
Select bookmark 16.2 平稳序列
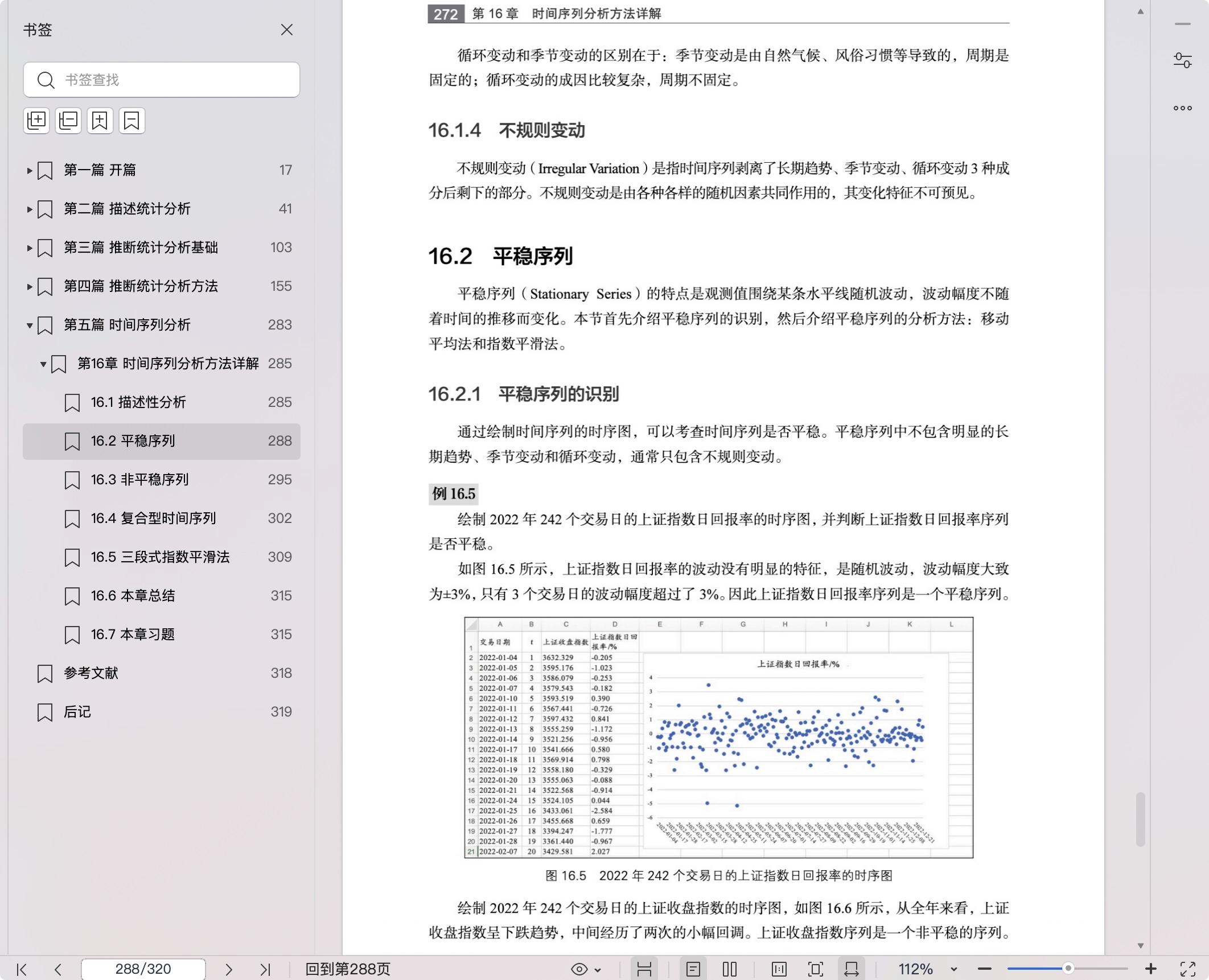click(x=162, y=441)
